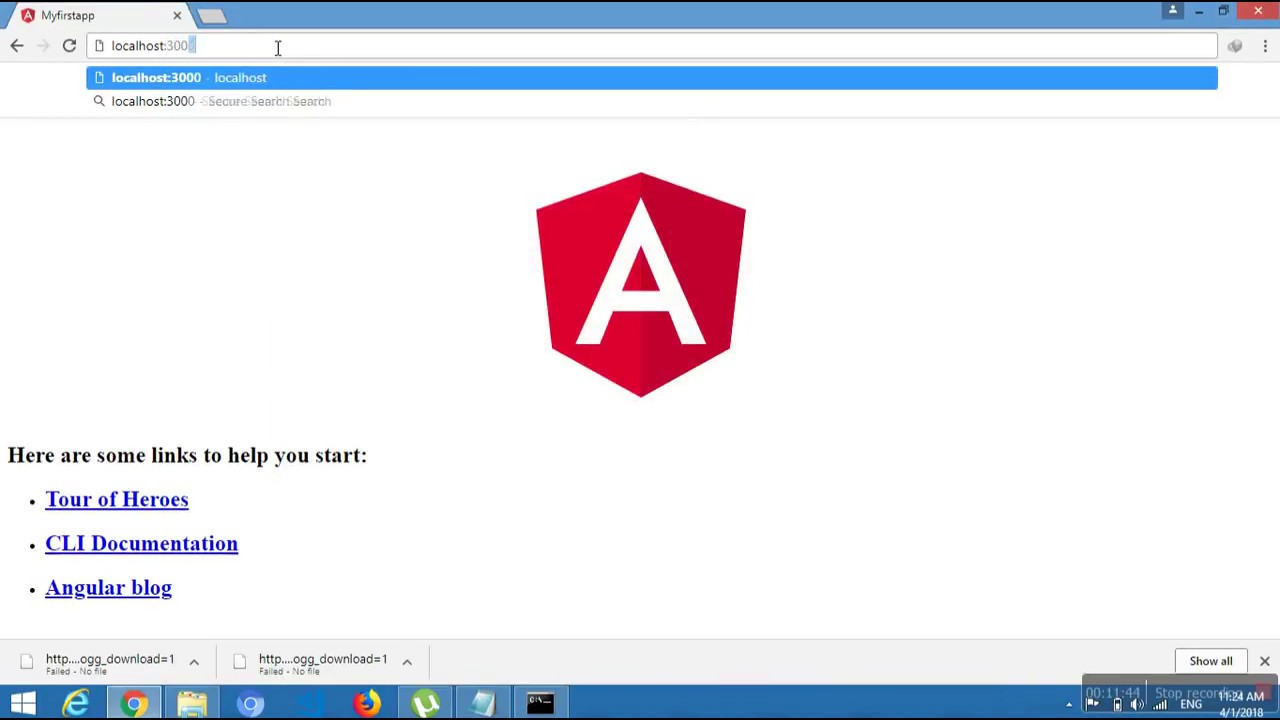Open the Chrome profile button
The width and height of the screenshot is (1280, 720).
(x=1173, y=11)
